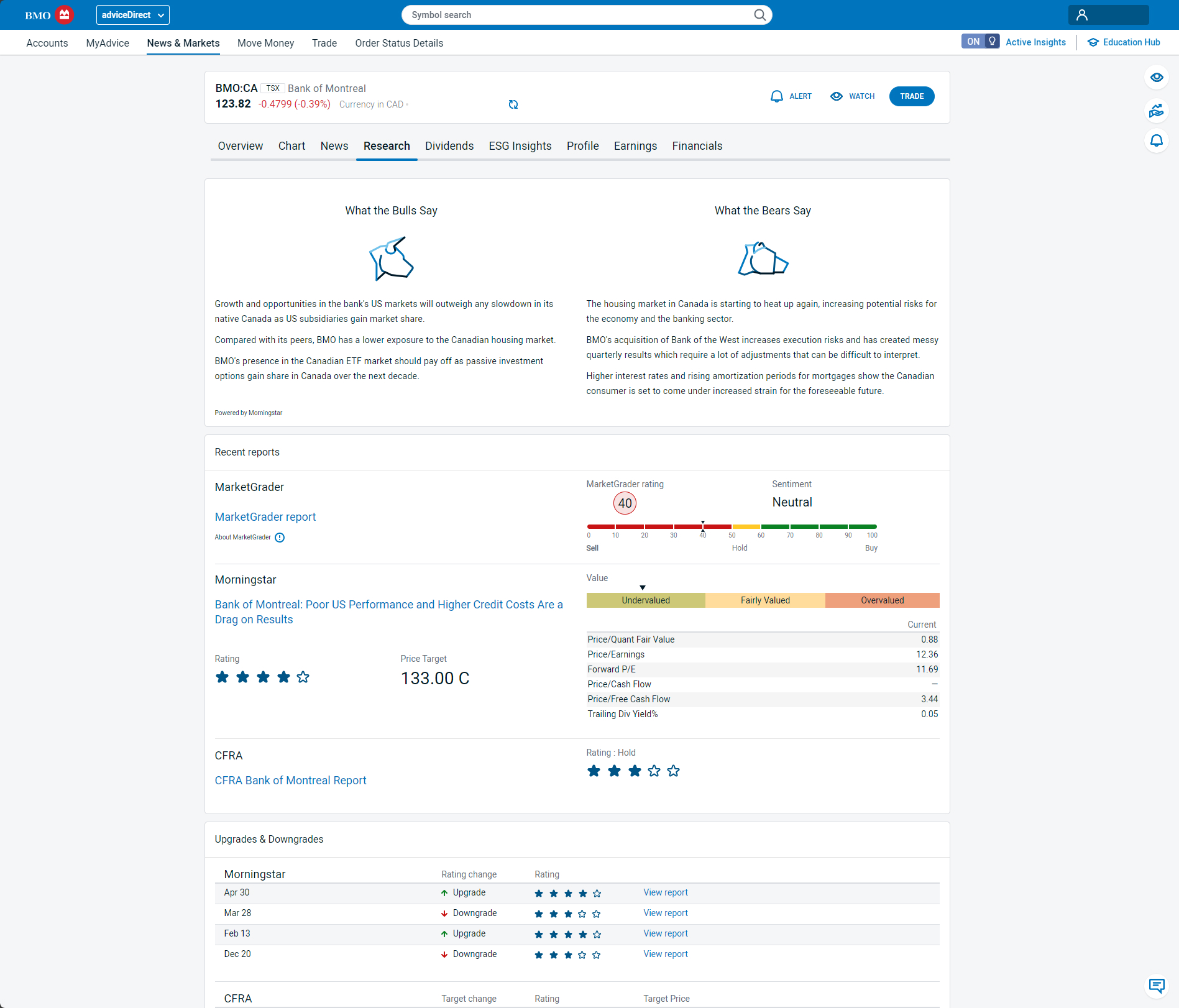
Task: Open the sidebar market movers icon
Action: (1156, 111)
